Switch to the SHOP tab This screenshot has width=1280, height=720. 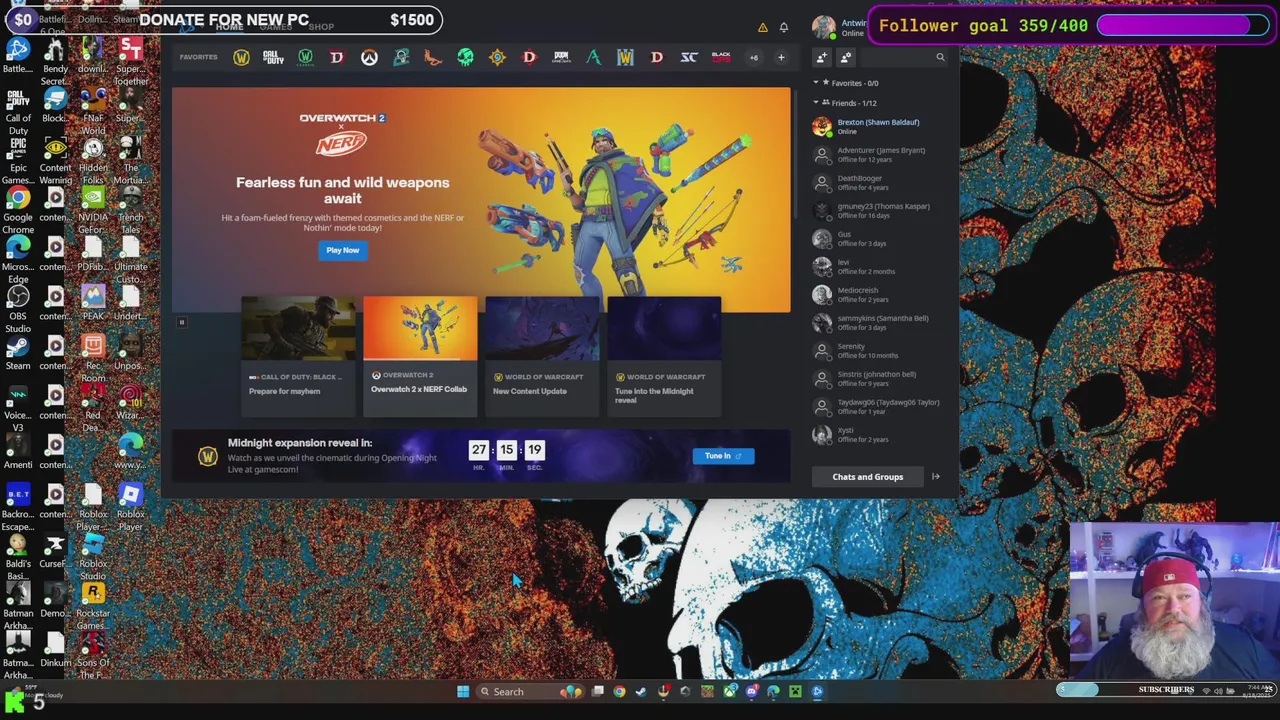tap(321, 27)
